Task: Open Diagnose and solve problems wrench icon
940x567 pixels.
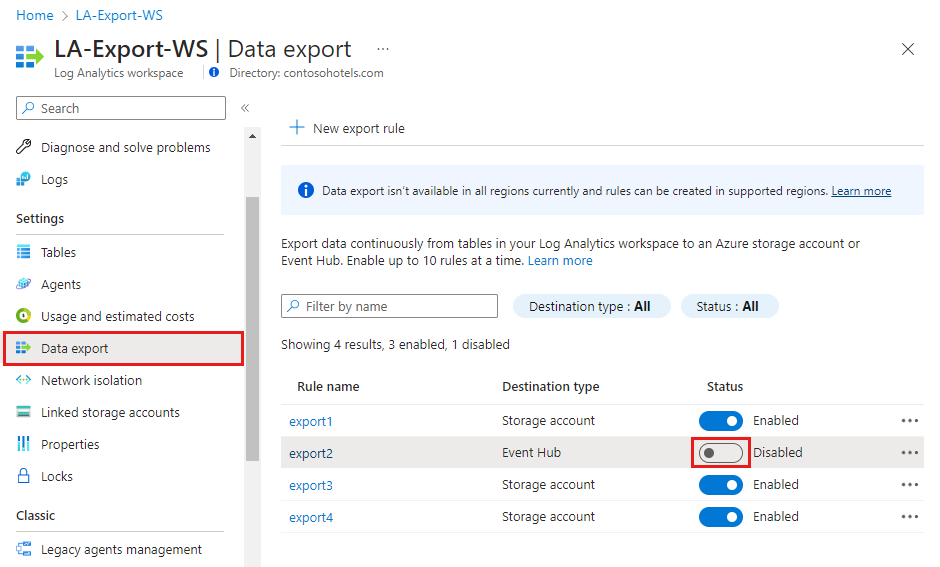Action: (x=24, y=148)
